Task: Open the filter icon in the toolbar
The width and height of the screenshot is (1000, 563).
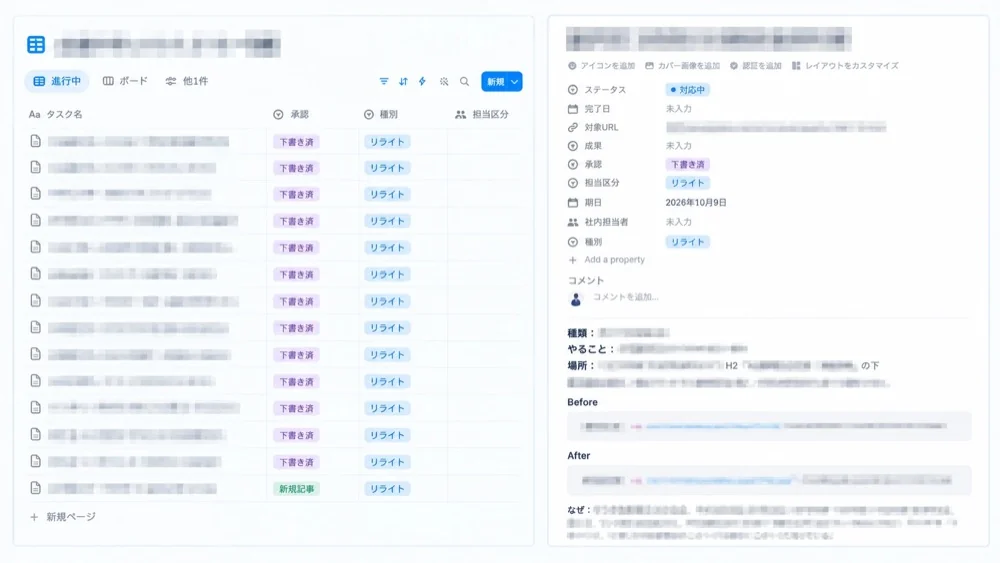Action: click(x=384, y=82)
